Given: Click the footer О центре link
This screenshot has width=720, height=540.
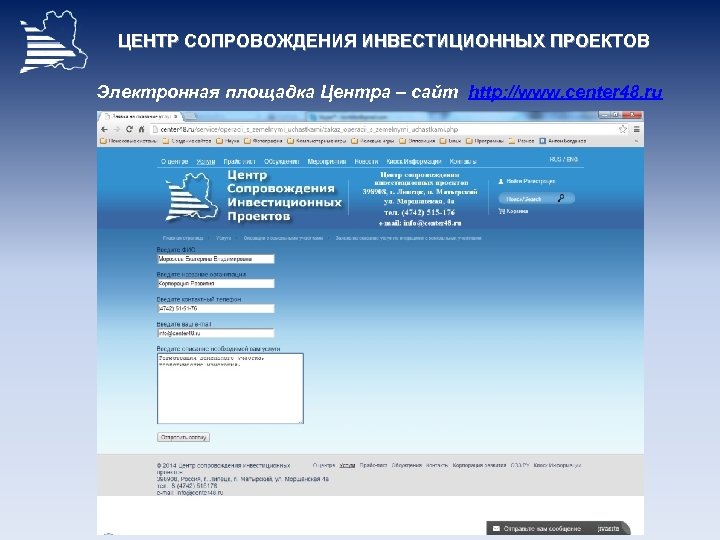Looking at the screenshot, I should pos(324,465).
